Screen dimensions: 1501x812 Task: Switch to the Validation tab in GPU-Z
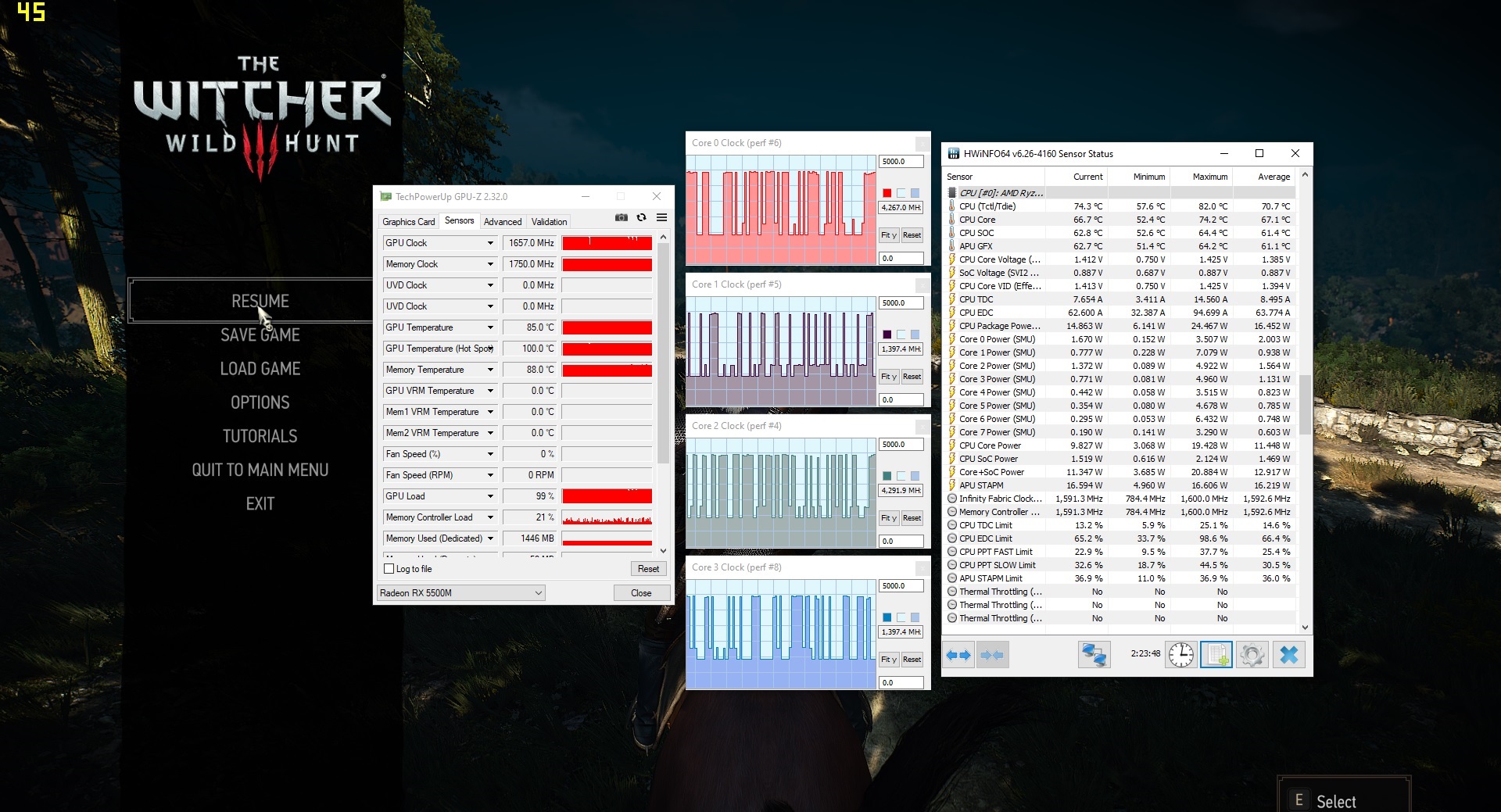(549, 222)
